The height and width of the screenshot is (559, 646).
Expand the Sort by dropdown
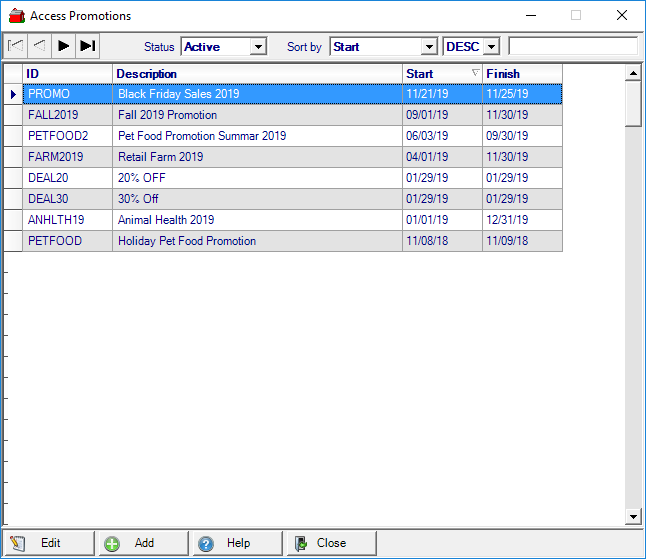(x=429, y=47)
